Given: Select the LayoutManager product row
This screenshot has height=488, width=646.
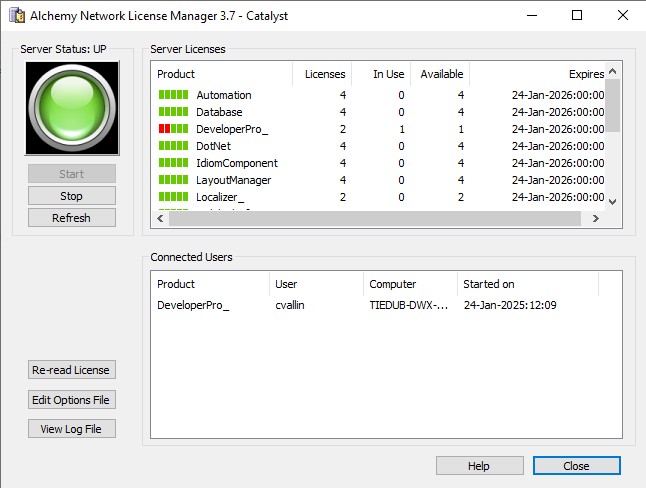Looking at the screenshot, I should (378, 180).
